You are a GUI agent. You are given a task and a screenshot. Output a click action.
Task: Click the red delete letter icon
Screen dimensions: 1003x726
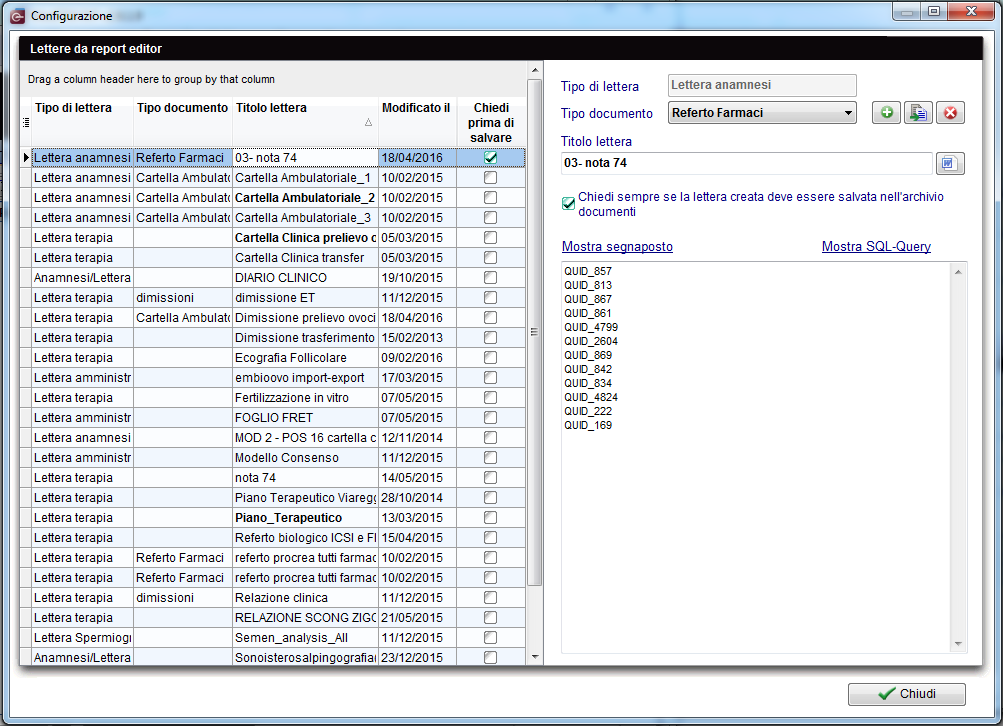coord(950,113)
